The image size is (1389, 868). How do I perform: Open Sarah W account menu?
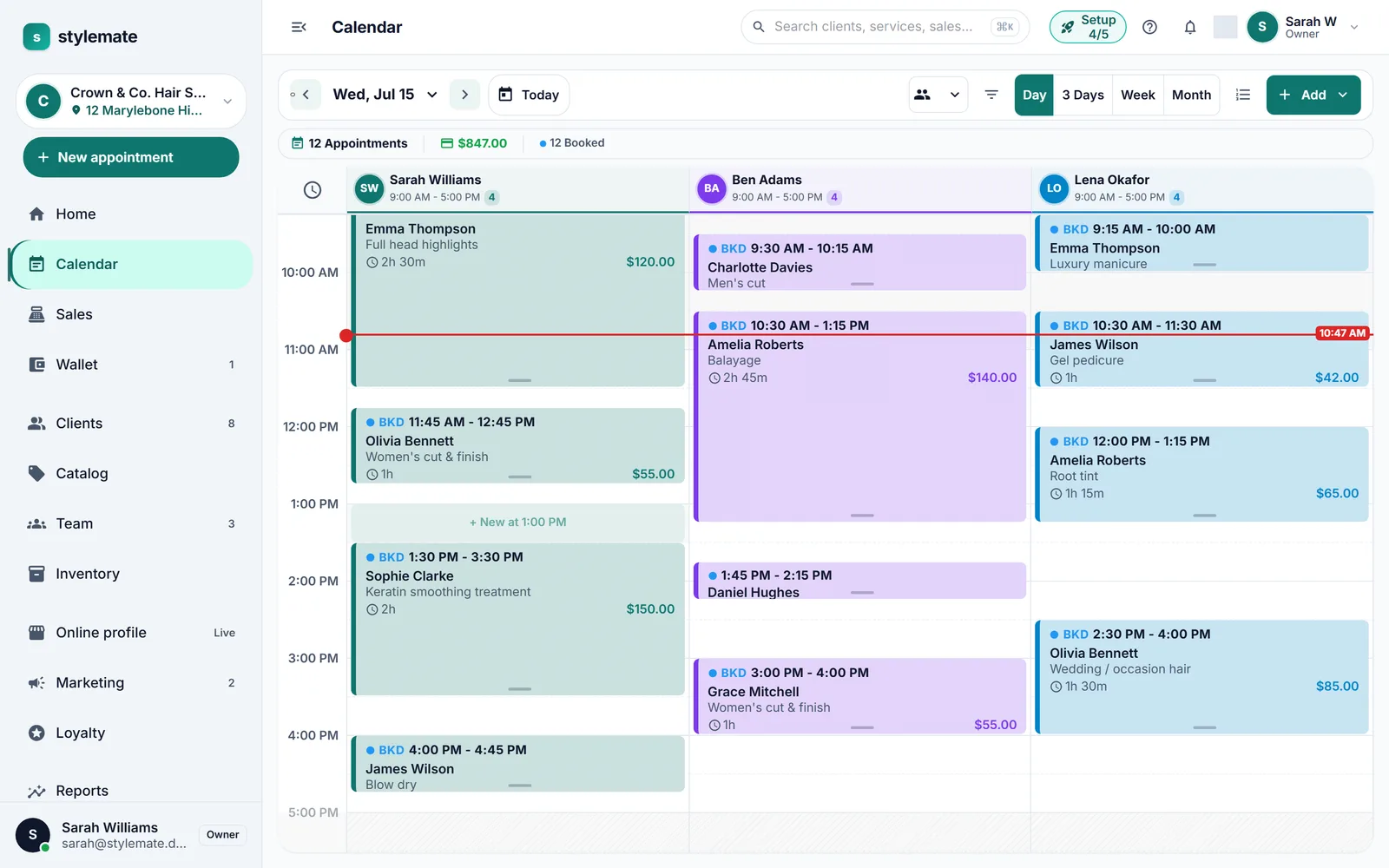pyautogui.click(x=1303, y=27)
